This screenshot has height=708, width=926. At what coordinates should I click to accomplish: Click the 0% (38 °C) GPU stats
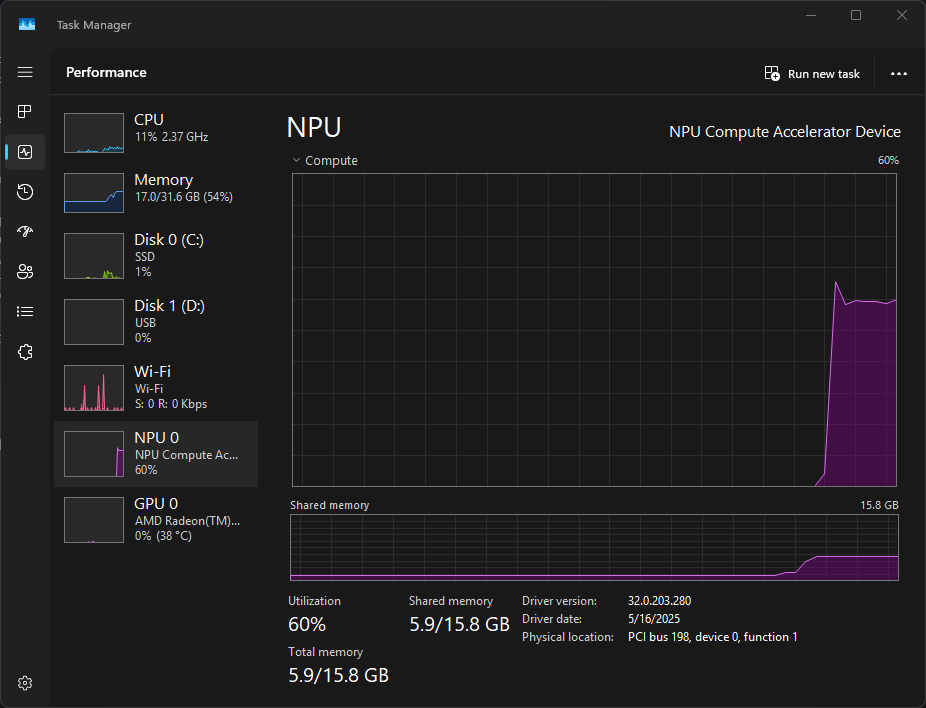click(x=163, y=536)
